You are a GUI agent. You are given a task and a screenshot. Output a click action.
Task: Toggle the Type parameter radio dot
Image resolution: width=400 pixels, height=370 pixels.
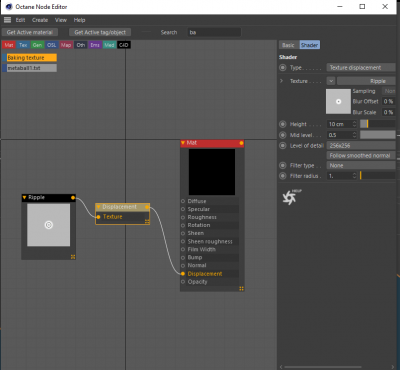click(x=283, y=68)
